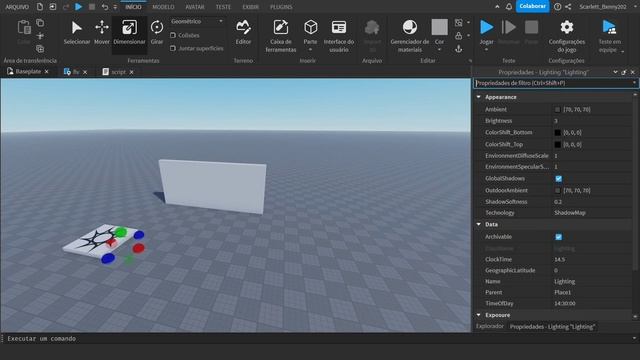Click the TimeOfDay value field
The image size is (640, 360).
point(592,303)
